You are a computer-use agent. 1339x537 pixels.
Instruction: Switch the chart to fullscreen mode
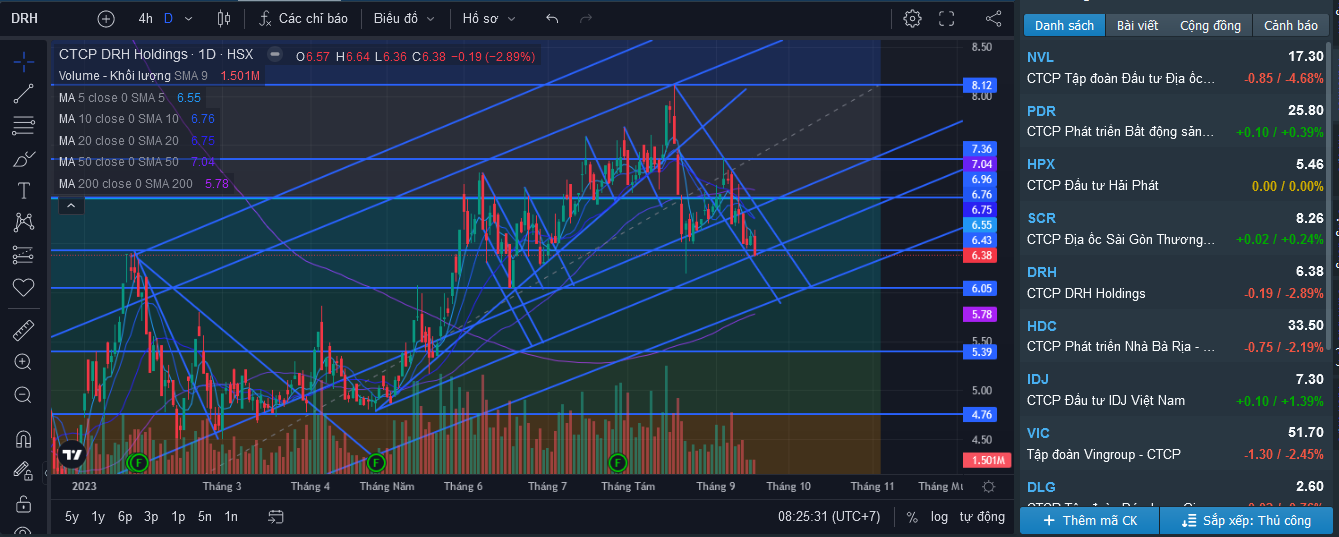click(x=946, y=18)
